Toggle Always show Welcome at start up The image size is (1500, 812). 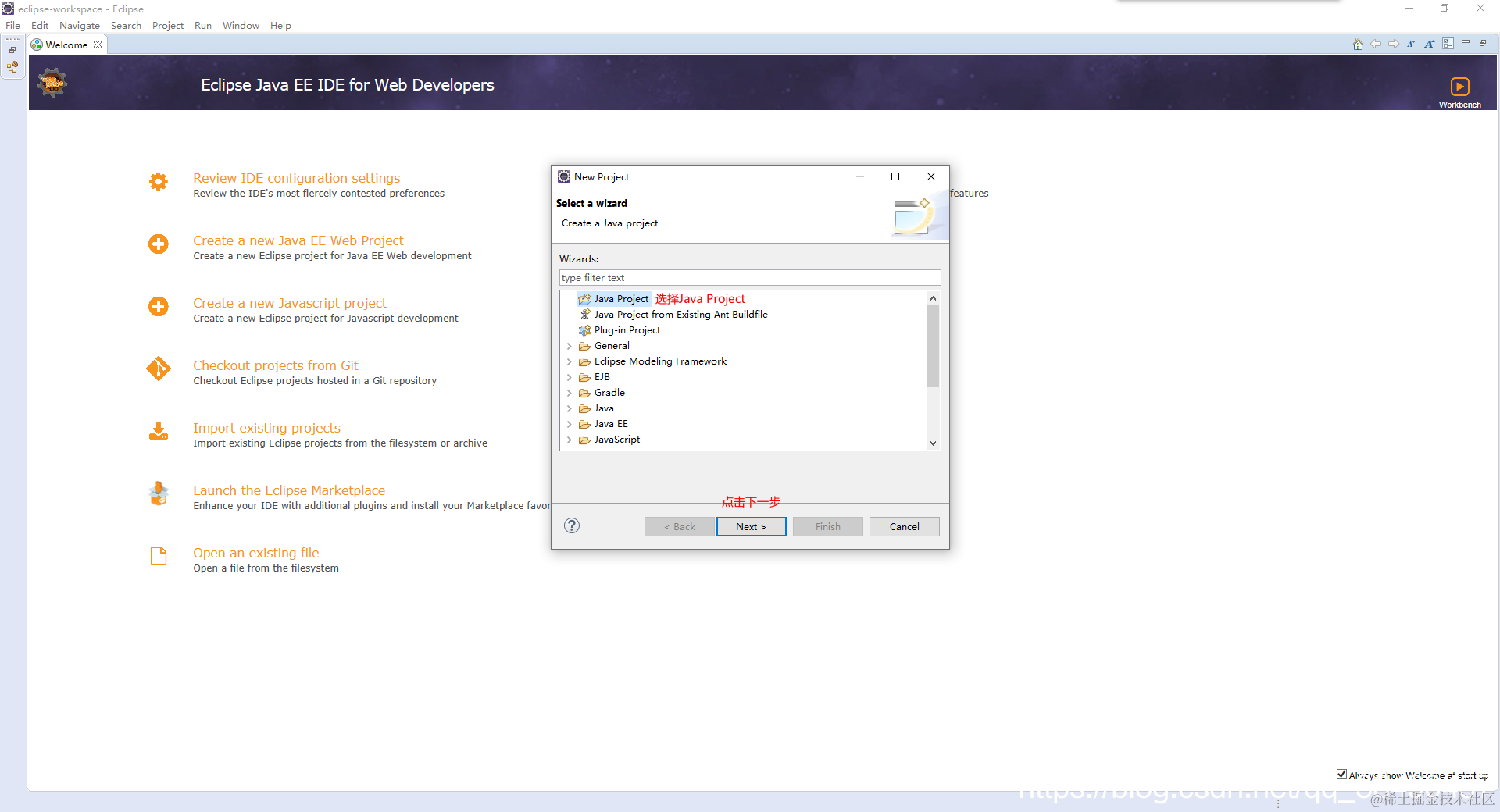(1341, 775)
